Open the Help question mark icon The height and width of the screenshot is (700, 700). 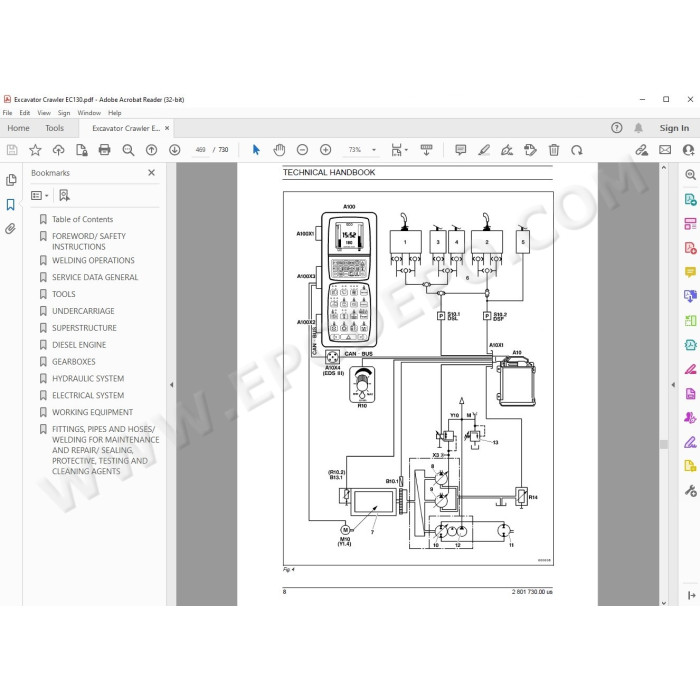617,128
